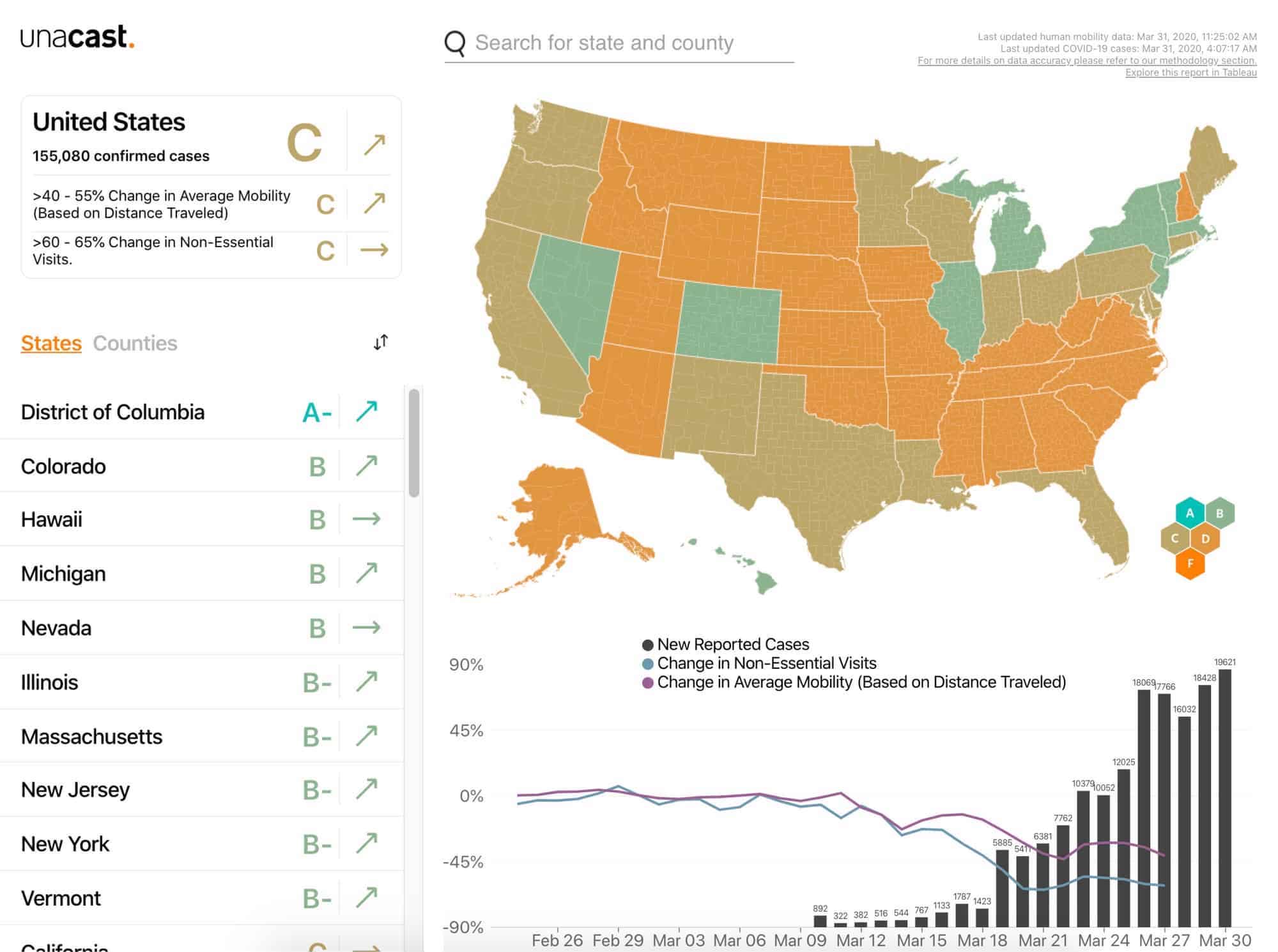This screenshot has height=952, width=1278.
Task: Click the search magnifier icon
Action: pyautogui.click(x=455, y=43)
